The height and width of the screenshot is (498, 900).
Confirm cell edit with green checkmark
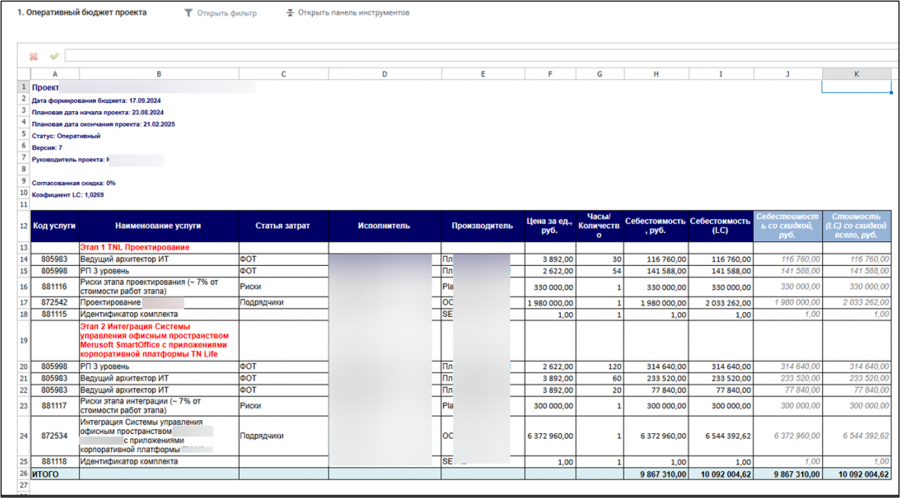pos(54,56)
